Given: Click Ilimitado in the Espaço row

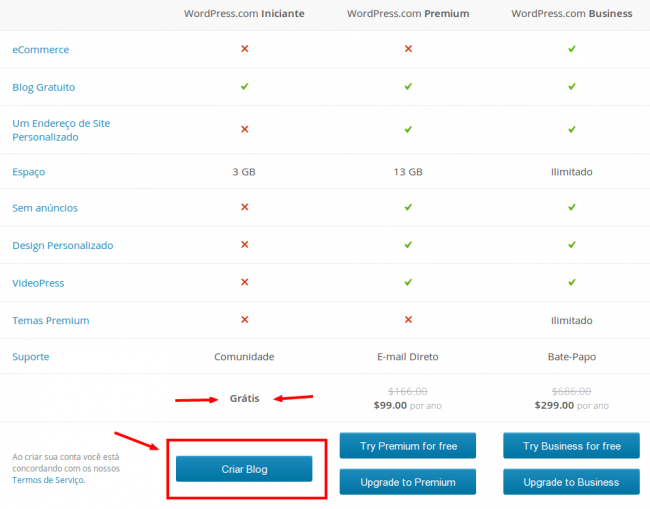Looking at the screenshot, I should tap(572, 172).
